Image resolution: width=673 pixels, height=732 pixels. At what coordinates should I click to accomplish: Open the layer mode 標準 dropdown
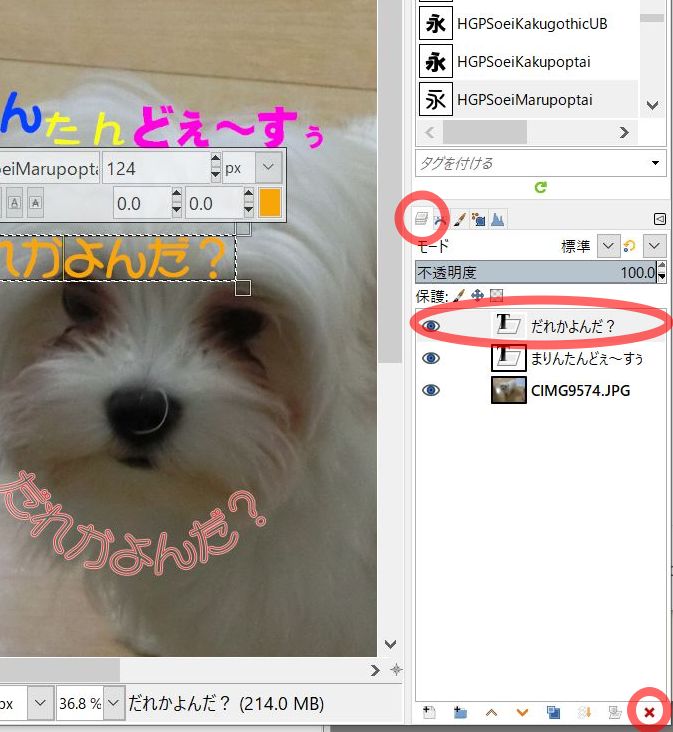click(x=608, y=246)
